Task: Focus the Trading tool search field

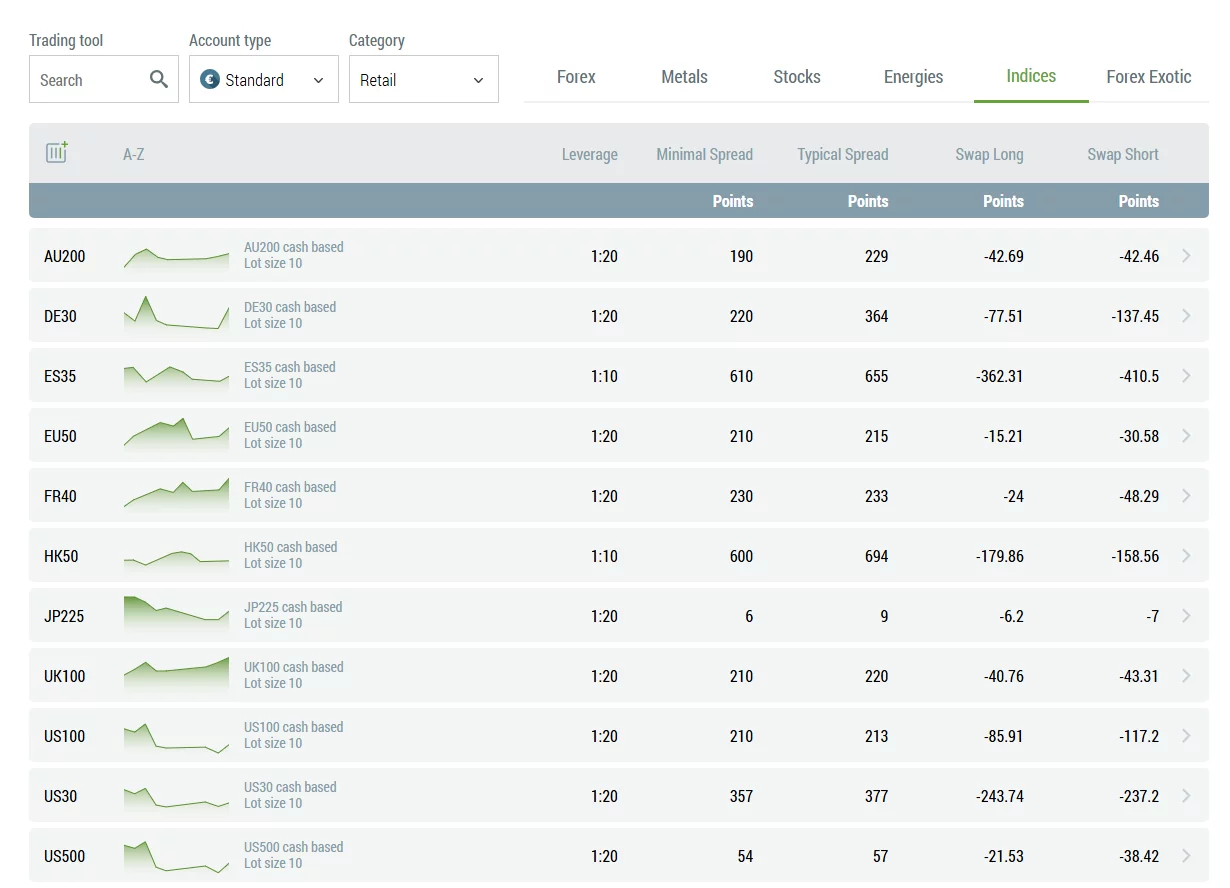Action: click(x=104, y=79)
